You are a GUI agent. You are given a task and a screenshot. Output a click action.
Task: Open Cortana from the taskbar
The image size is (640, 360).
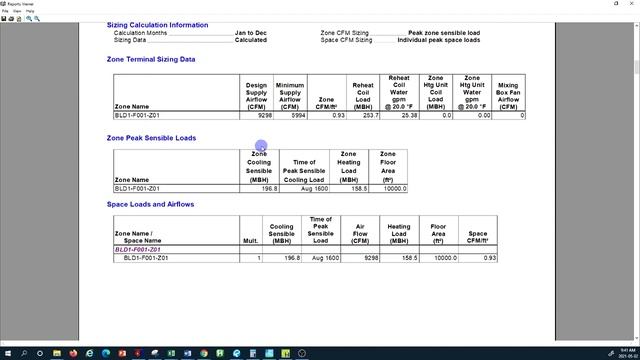tap(40, 353)
